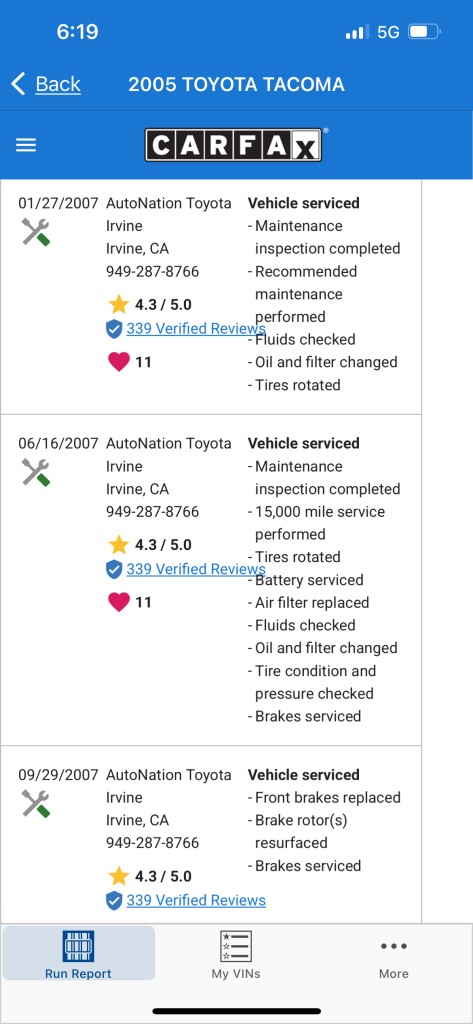Tap the Back chevron arrow
The image size is (473, 1024).
click(19, 84)
